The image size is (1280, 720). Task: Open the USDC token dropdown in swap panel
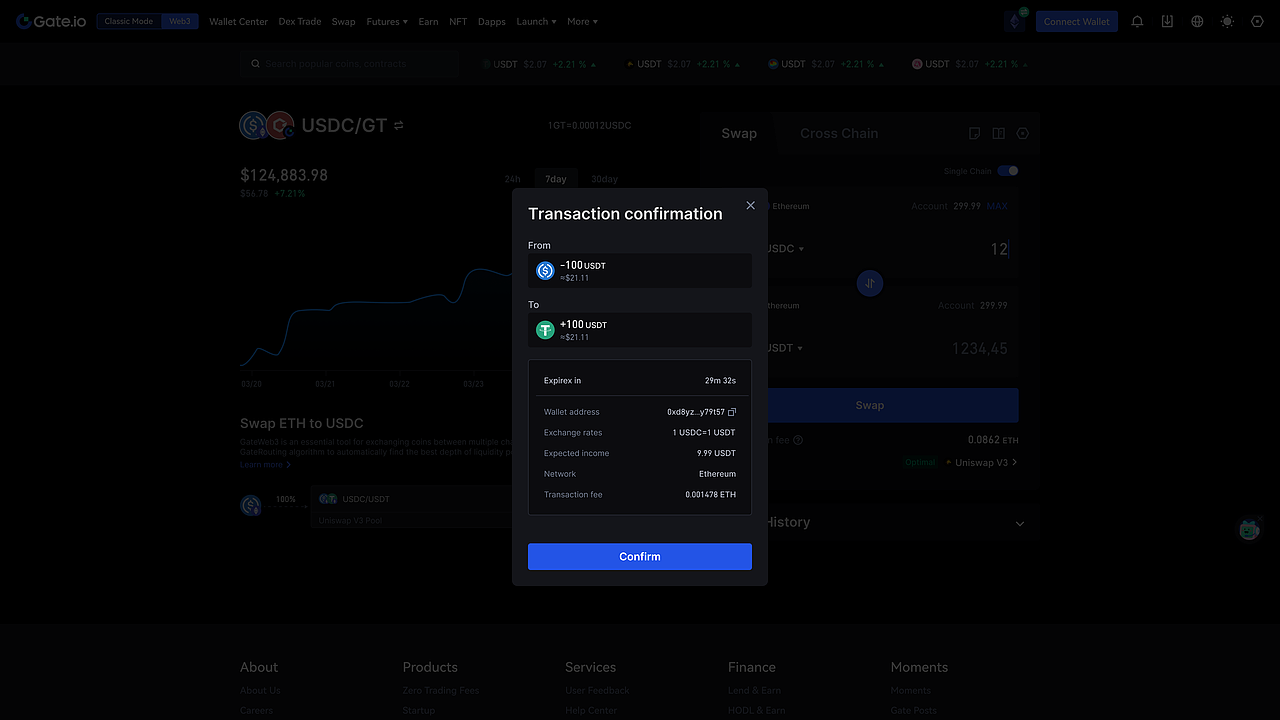(785, 249)
